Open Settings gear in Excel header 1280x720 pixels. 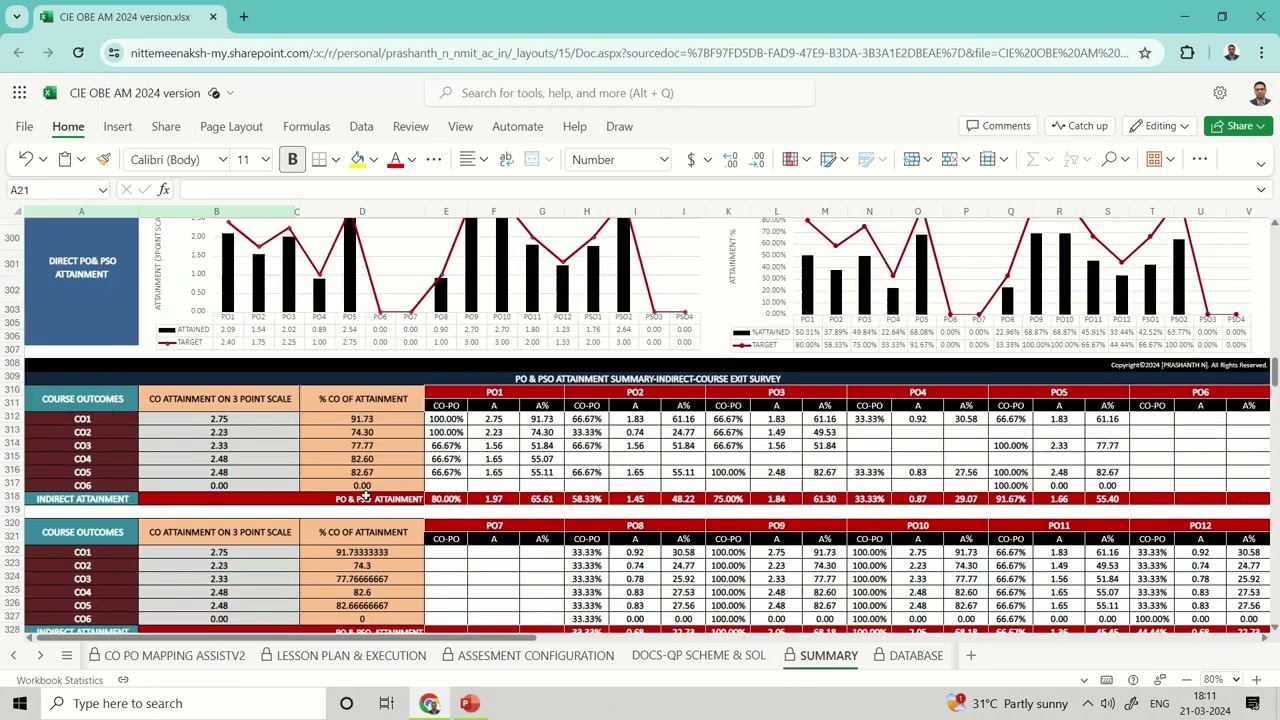point(1220,93)
